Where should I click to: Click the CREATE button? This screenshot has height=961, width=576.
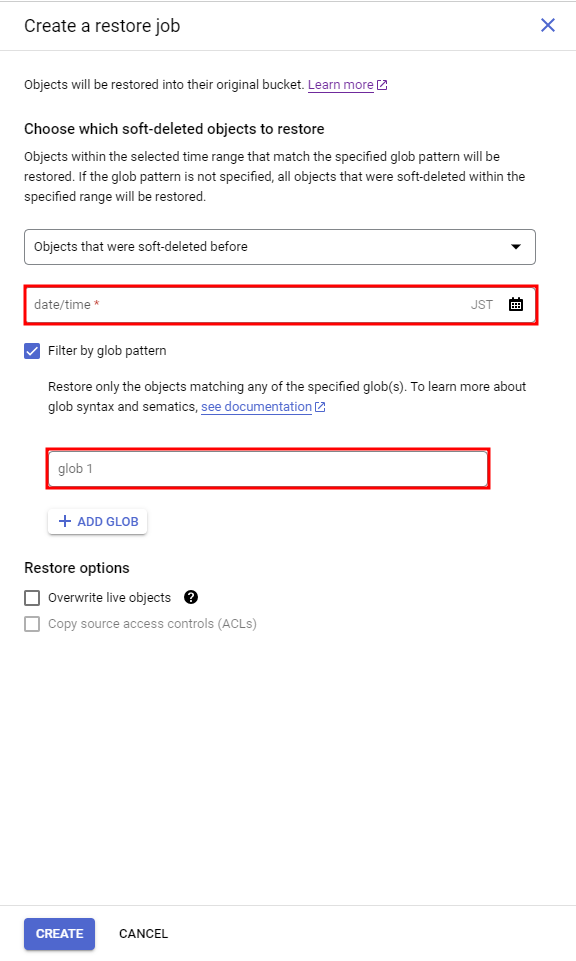point(59,934)
